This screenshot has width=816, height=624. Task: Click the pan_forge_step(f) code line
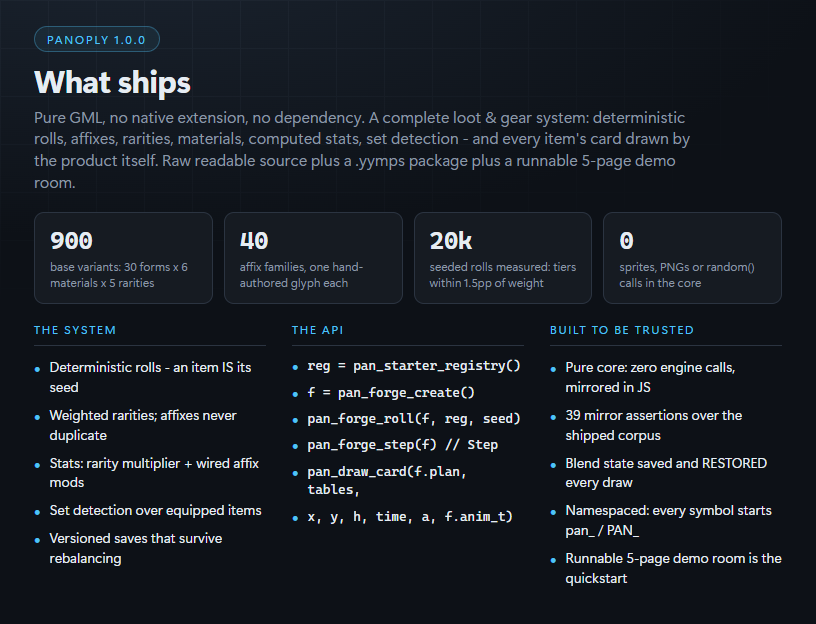click(x=402, y=444)
